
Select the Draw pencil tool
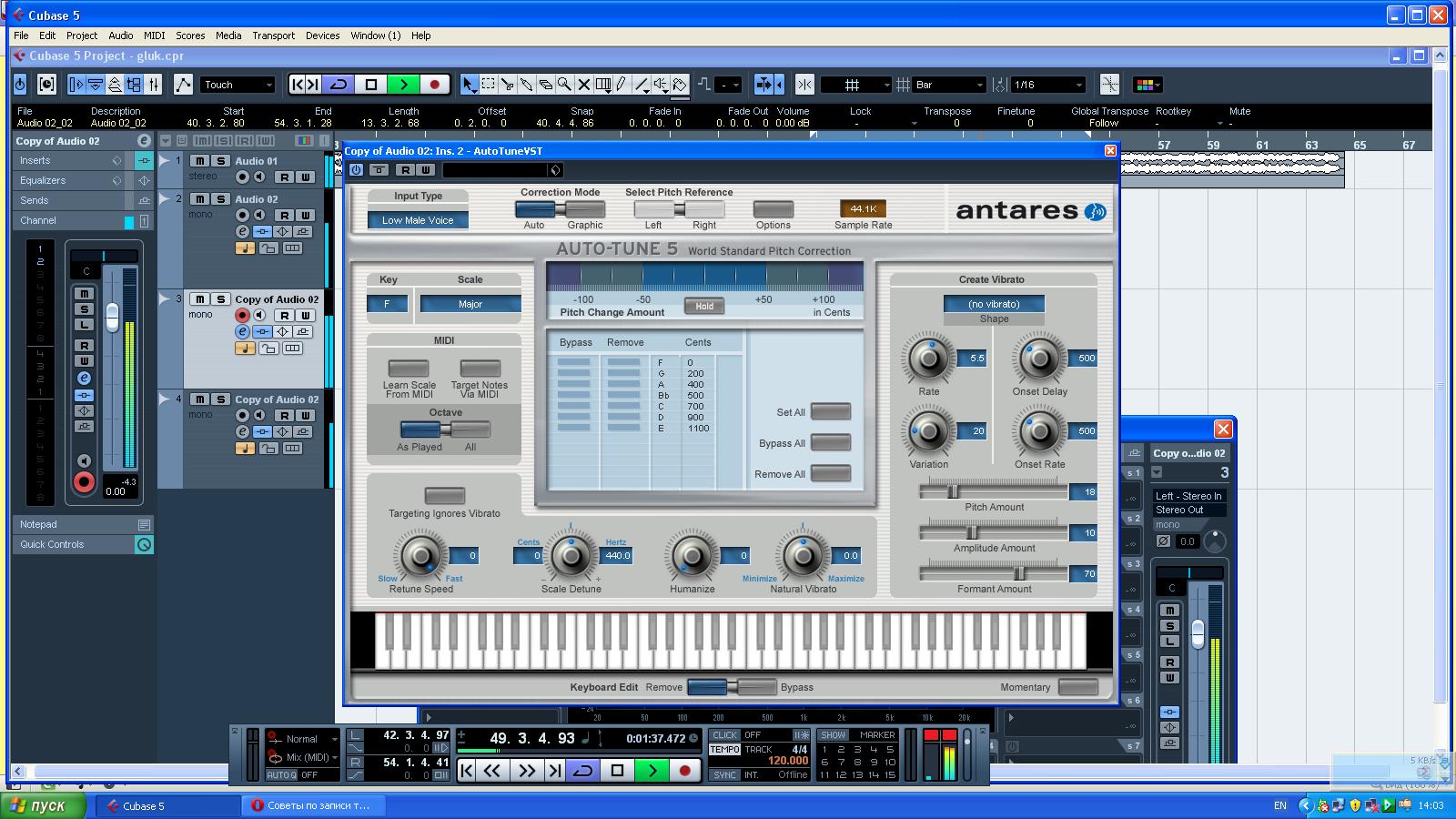point(622,85)
